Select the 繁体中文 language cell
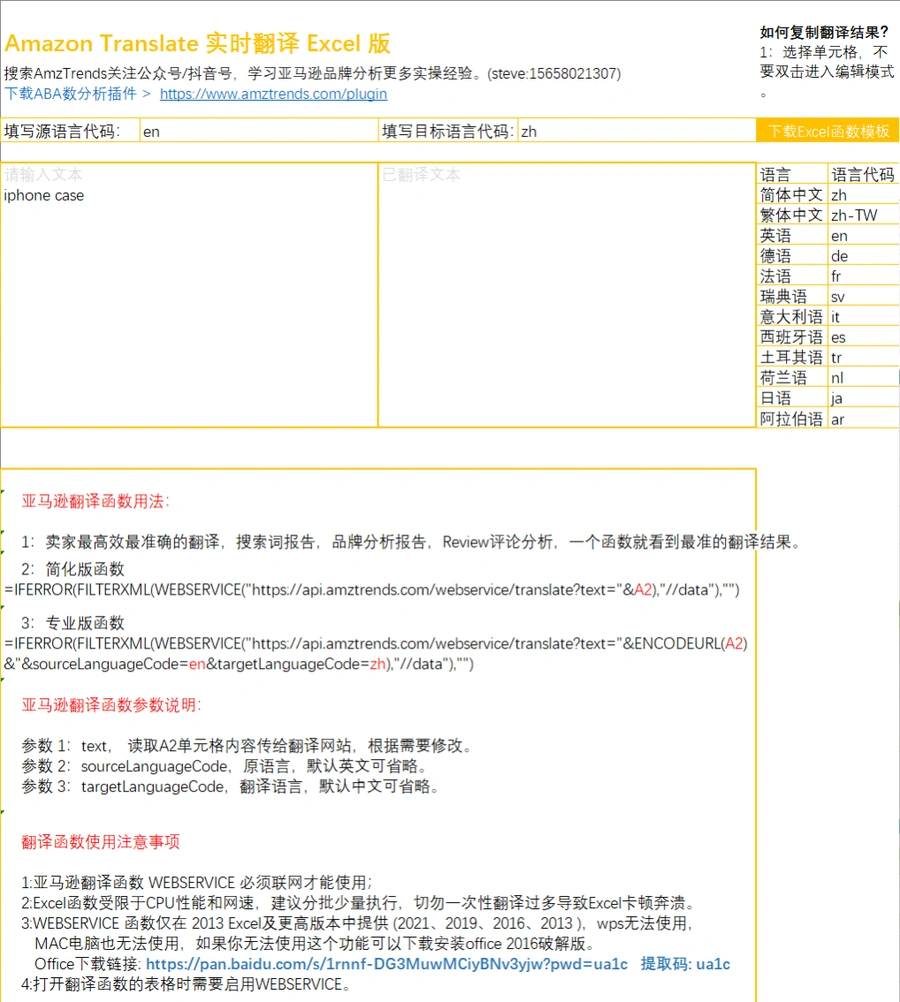Screen dimensions: 900x1002 pos(793,215)
